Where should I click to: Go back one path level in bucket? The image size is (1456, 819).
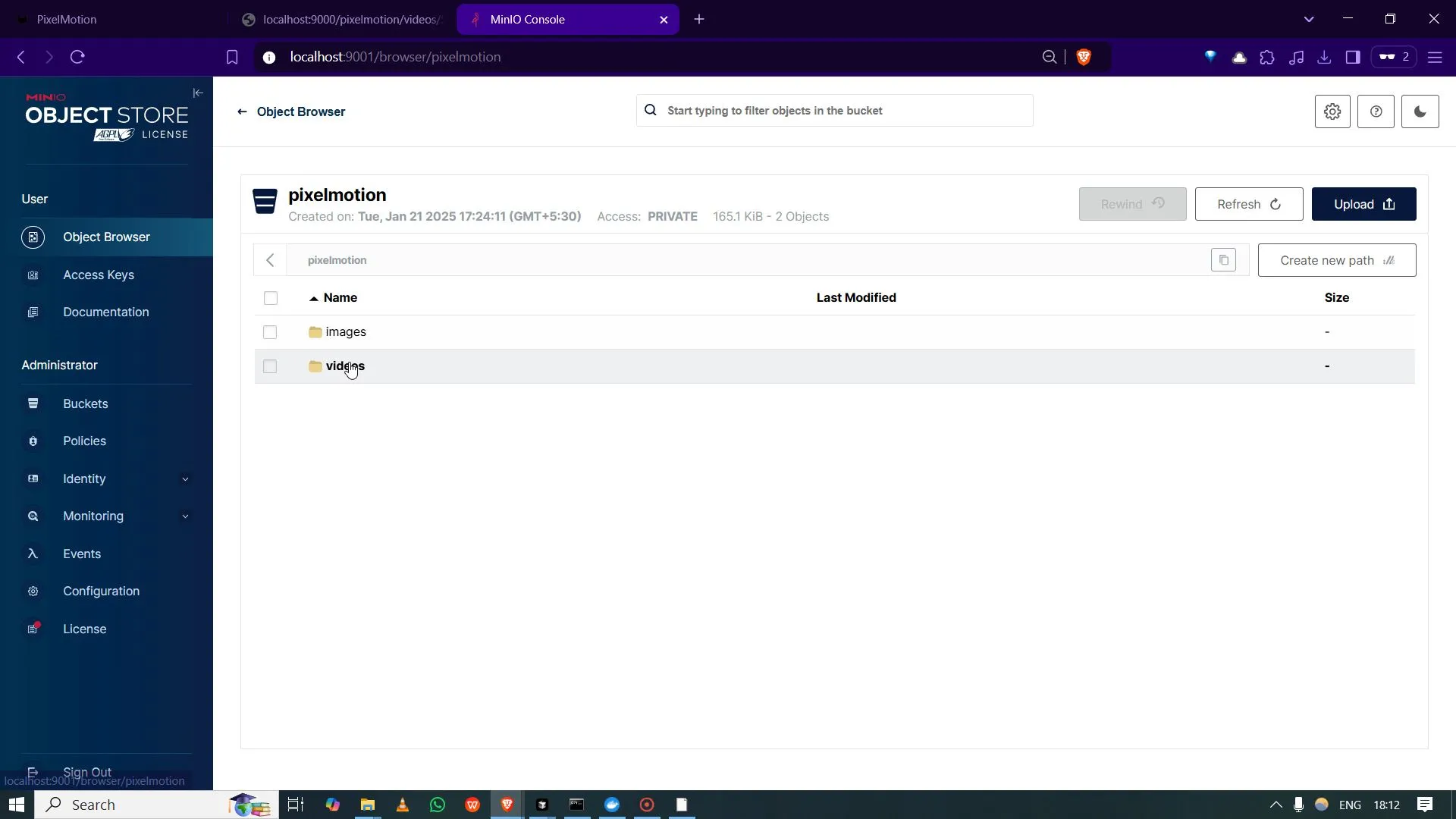270,260
